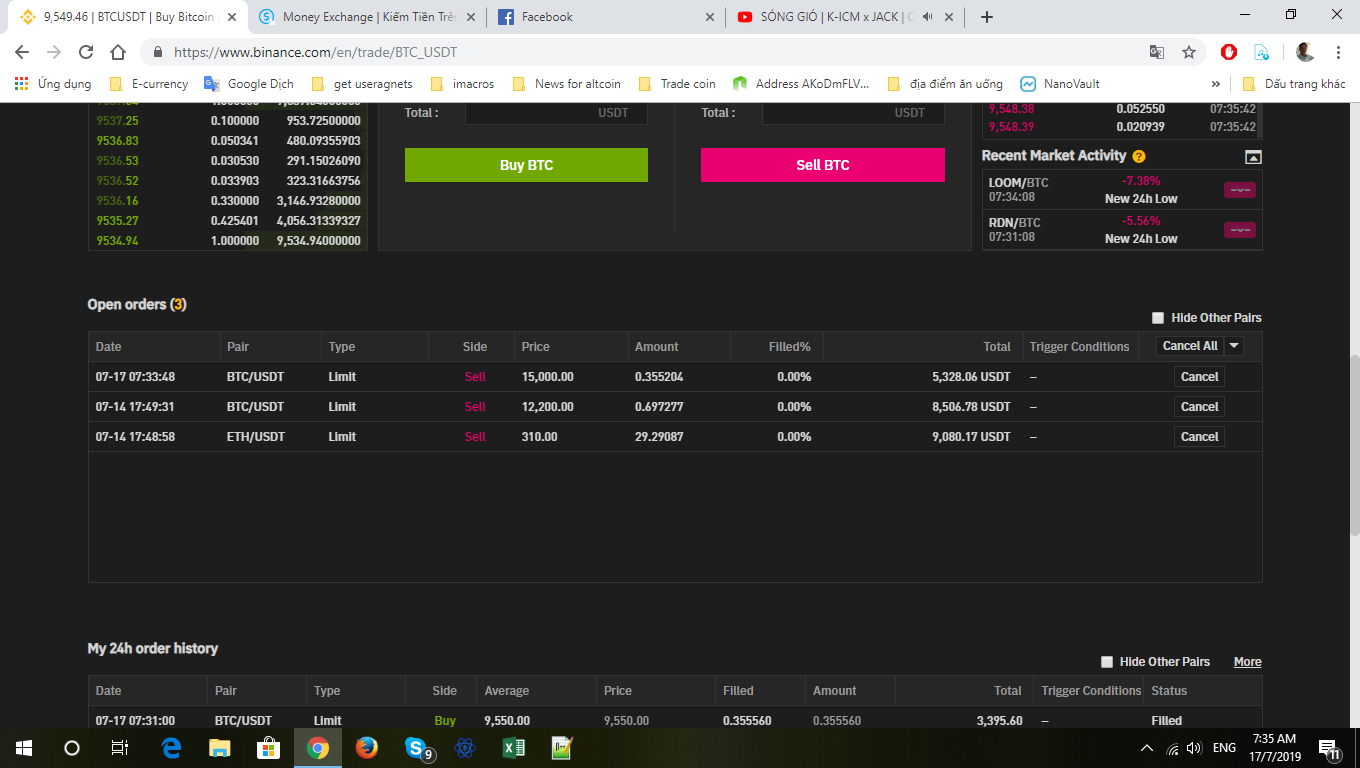This screenshot has width=1360, height=768.
Task: Expand the hidden bookmarks chevron
Action: pyautogui.click(x=1216, y=84)
